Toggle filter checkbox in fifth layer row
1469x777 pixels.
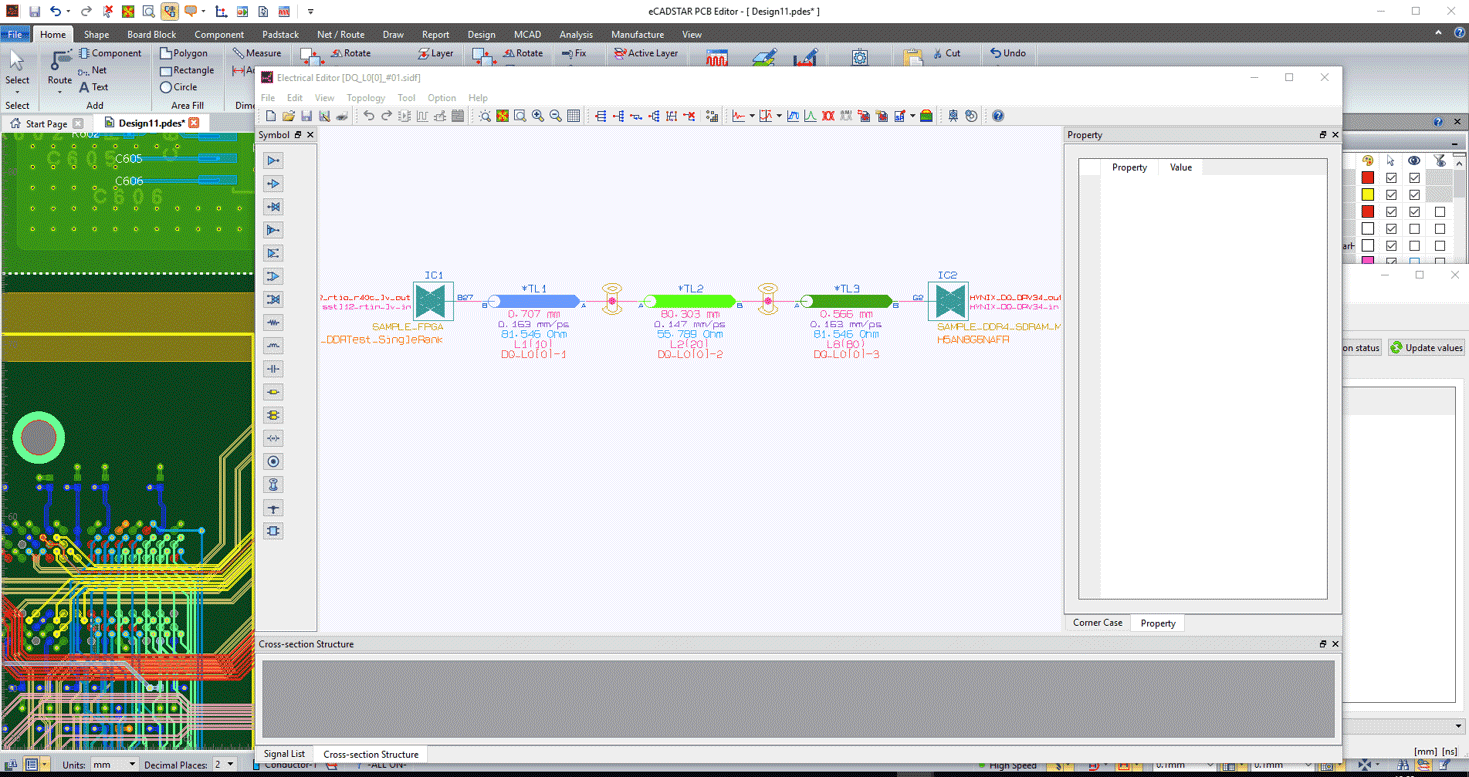(x=1440, y=246)
